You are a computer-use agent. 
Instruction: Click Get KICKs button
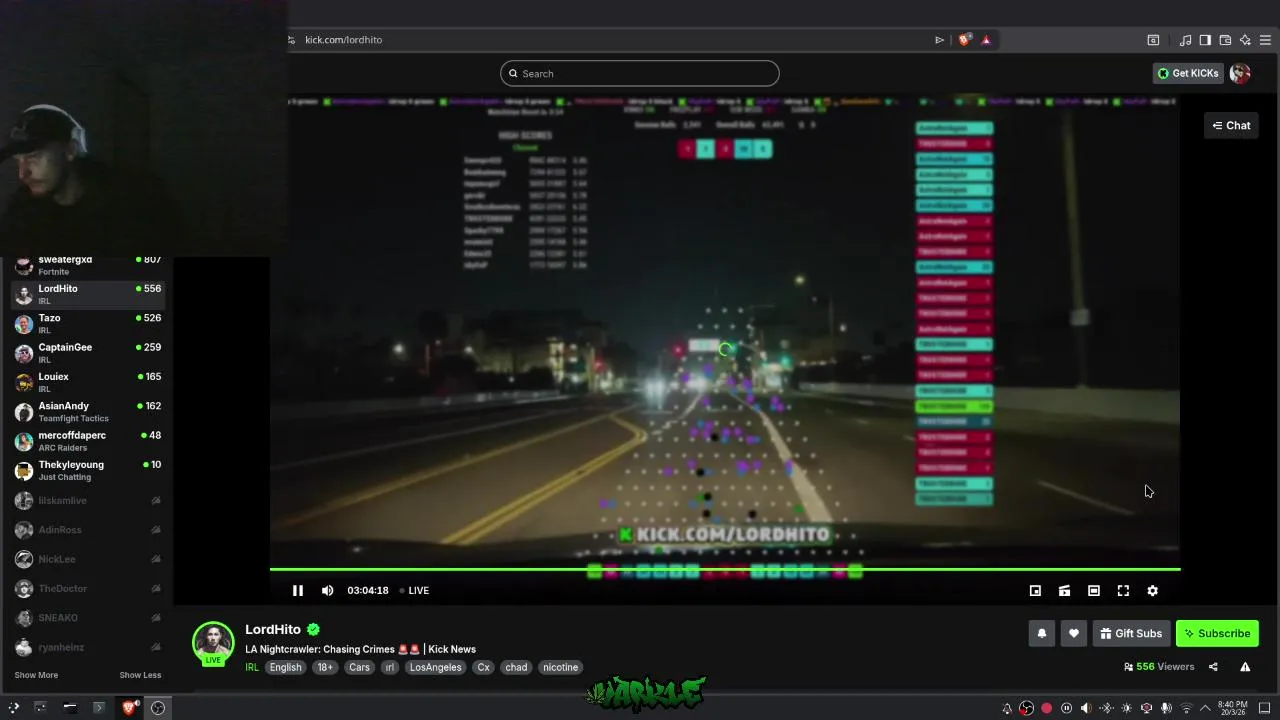pos(1188,73)
